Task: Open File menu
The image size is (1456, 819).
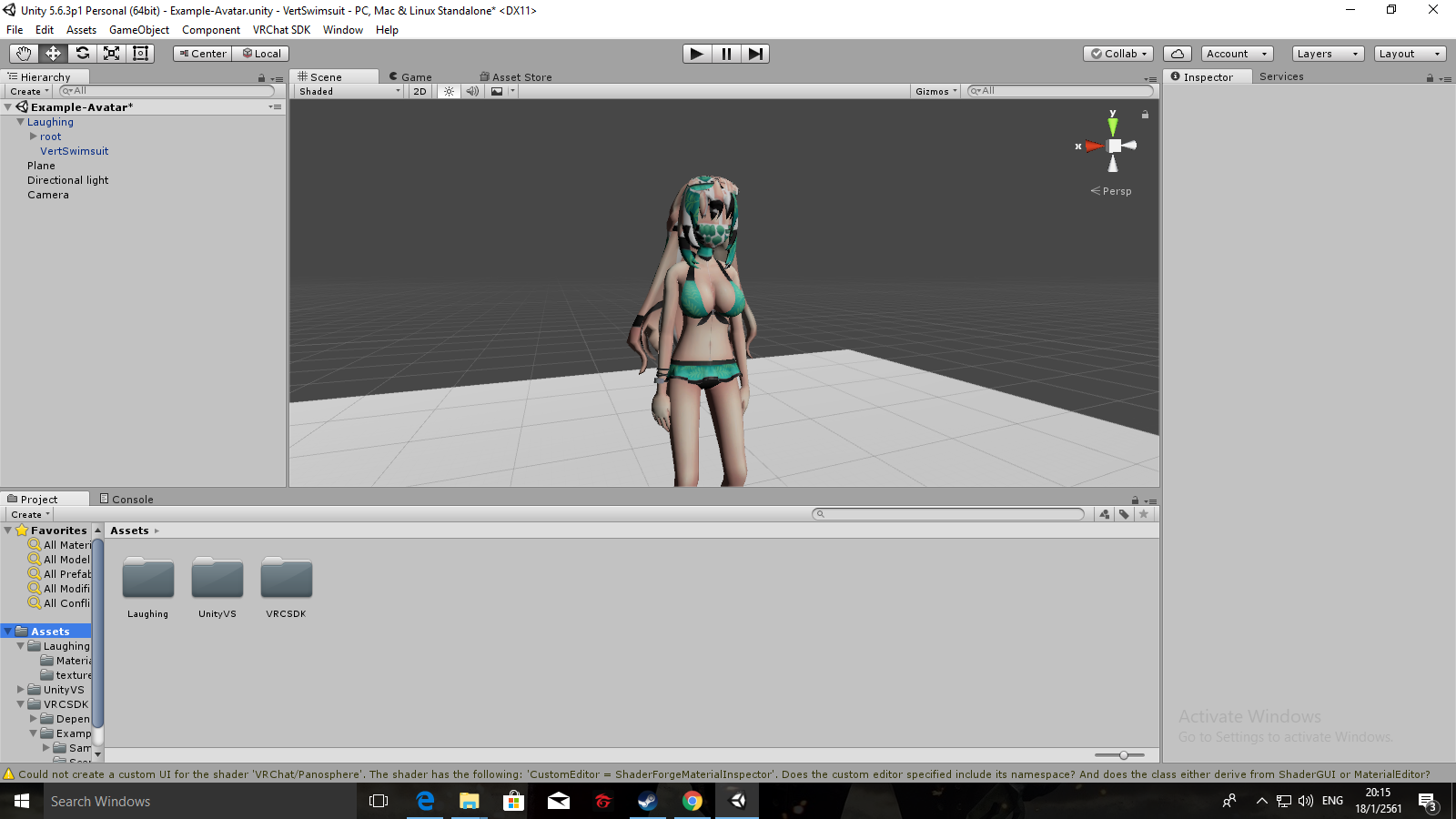Action: (x=15, y=30)
